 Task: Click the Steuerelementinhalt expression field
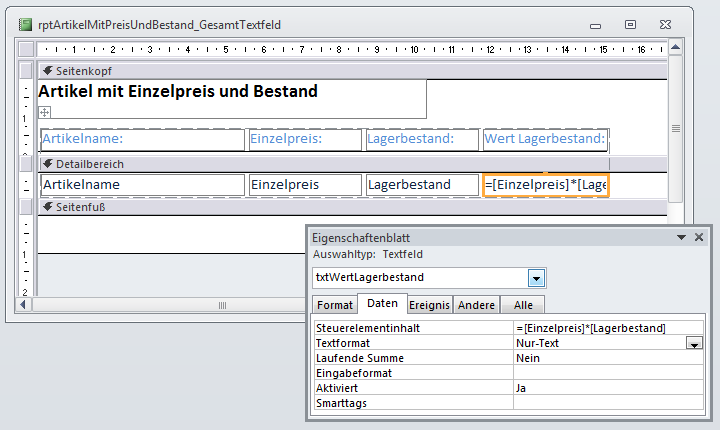[606, 328]
